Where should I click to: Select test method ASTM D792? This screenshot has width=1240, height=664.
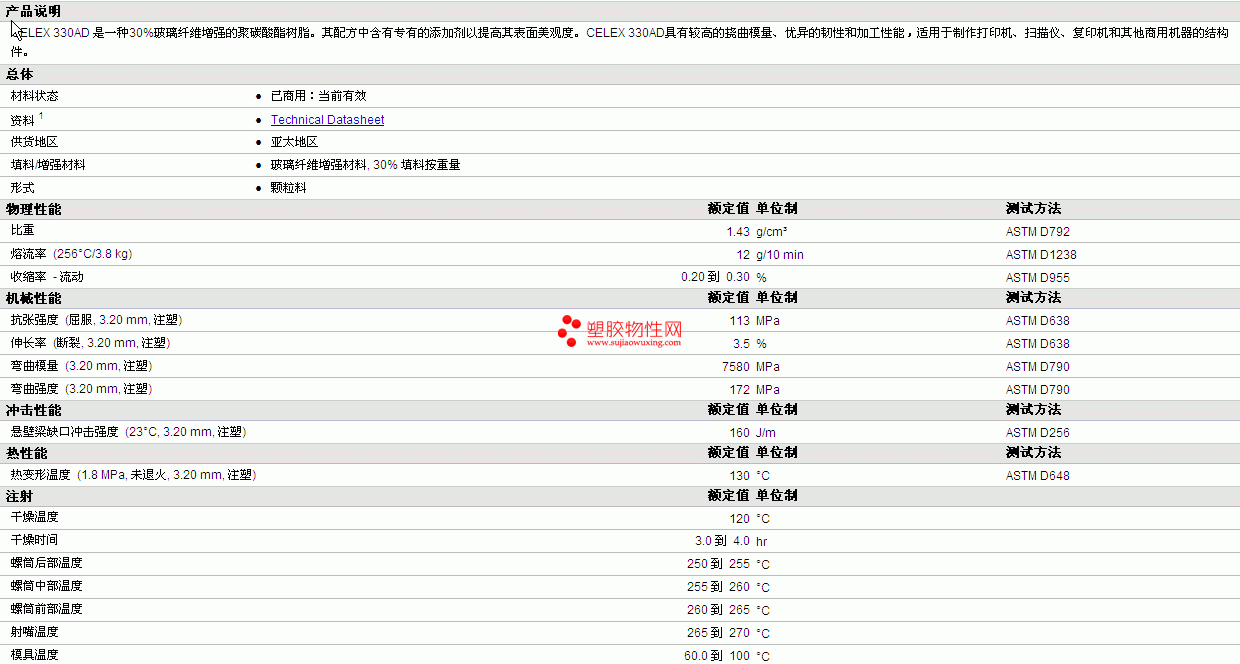click(x=1038, y=232)
